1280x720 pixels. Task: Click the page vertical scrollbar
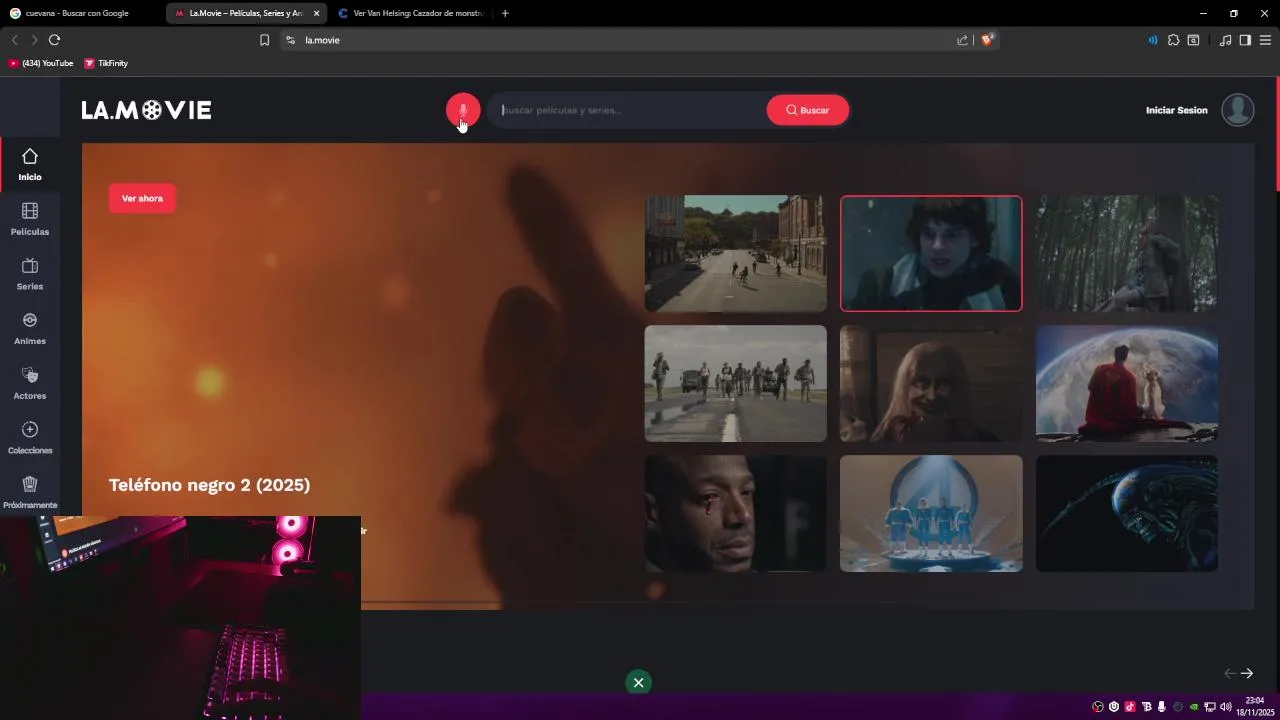pyautogui.click(x=1276, y=133)
